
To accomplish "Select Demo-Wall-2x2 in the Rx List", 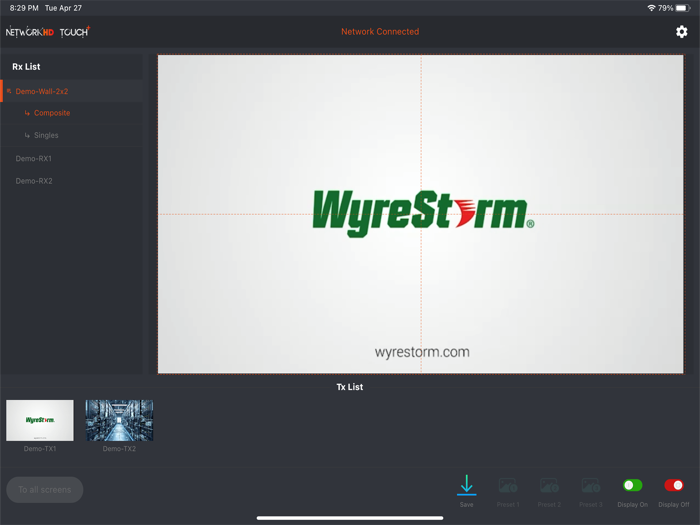I will (71, 91).
